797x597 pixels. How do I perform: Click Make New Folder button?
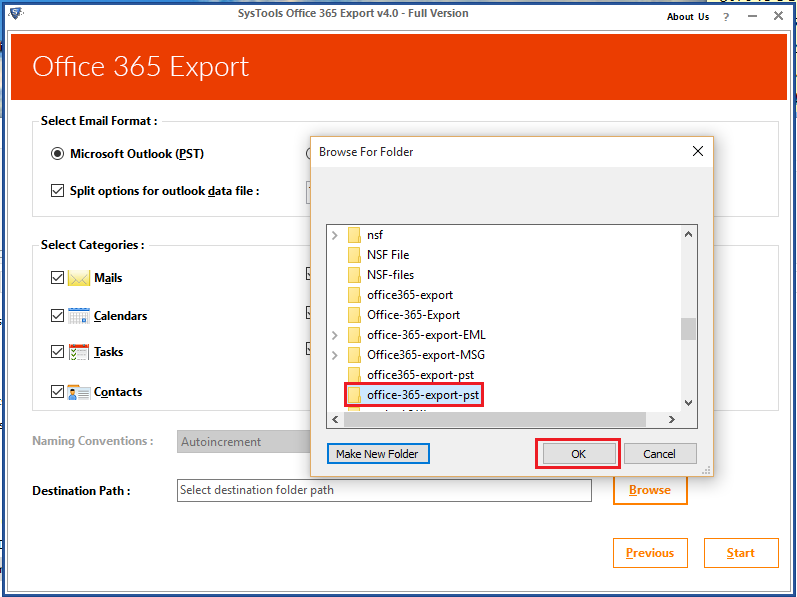coord(378,454)
